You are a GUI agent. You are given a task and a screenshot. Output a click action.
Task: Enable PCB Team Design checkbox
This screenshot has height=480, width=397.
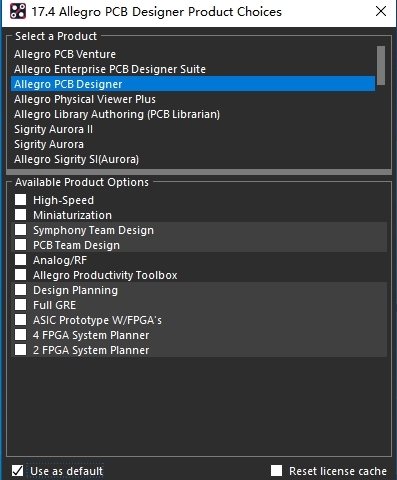[x=20, y=245]
